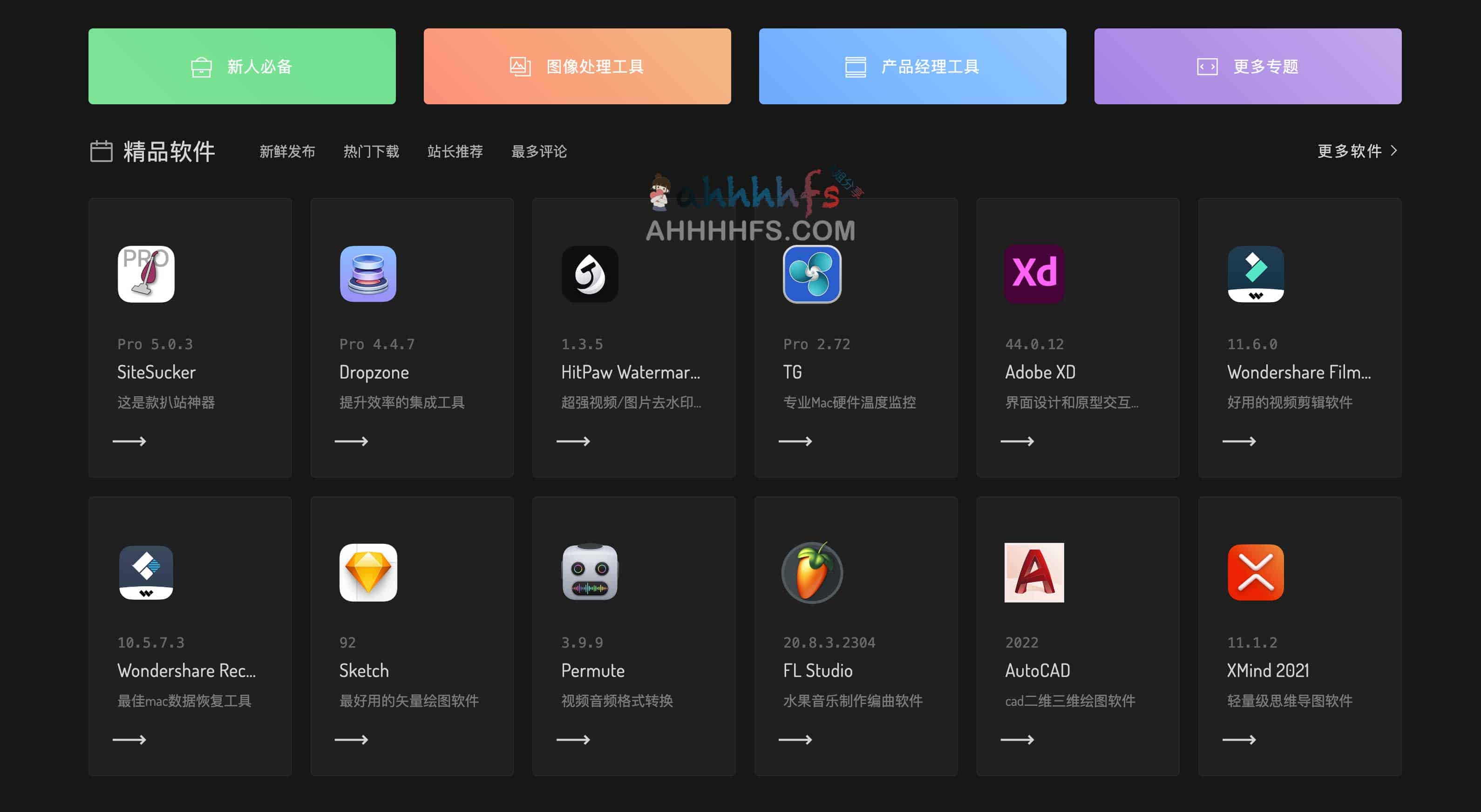Click the arrow on the TG card
Viewport: 1481px width, 812px height.
(x=795, y=441)
